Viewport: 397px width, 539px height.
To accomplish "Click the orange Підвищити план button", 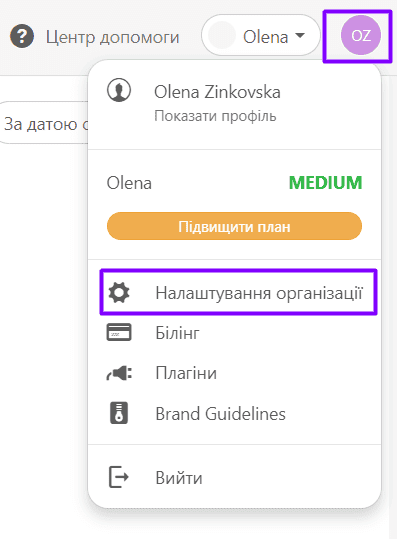I will click(234, 226).
